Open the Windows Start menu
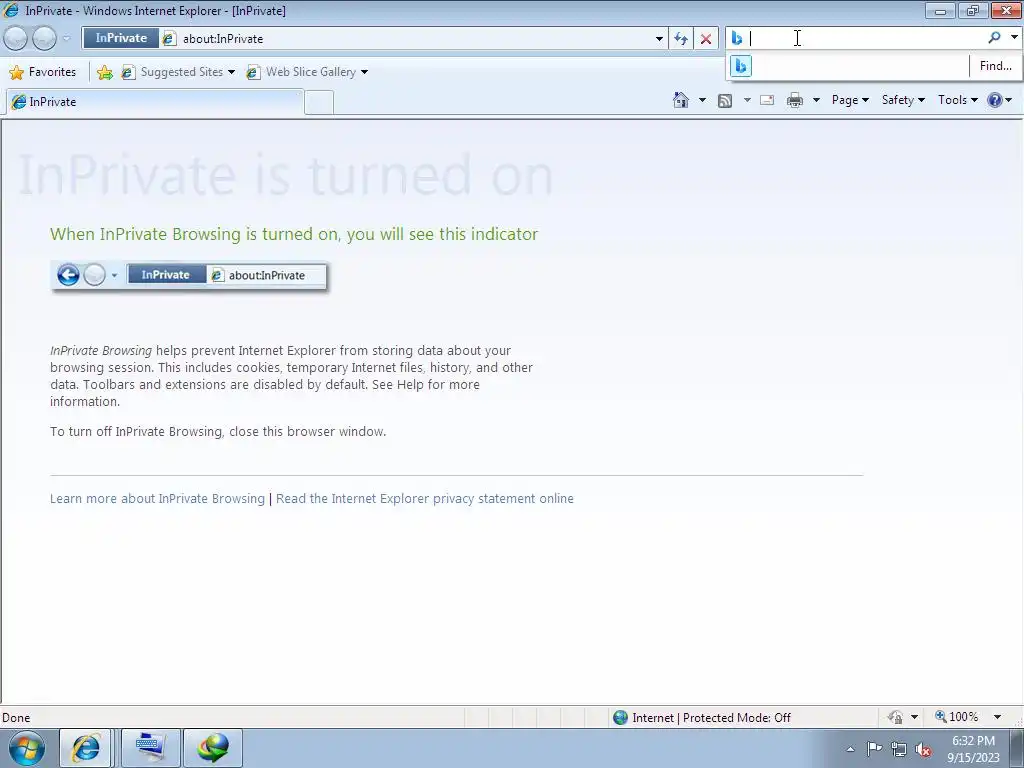Screen dimensions: 1024x768 26,748
